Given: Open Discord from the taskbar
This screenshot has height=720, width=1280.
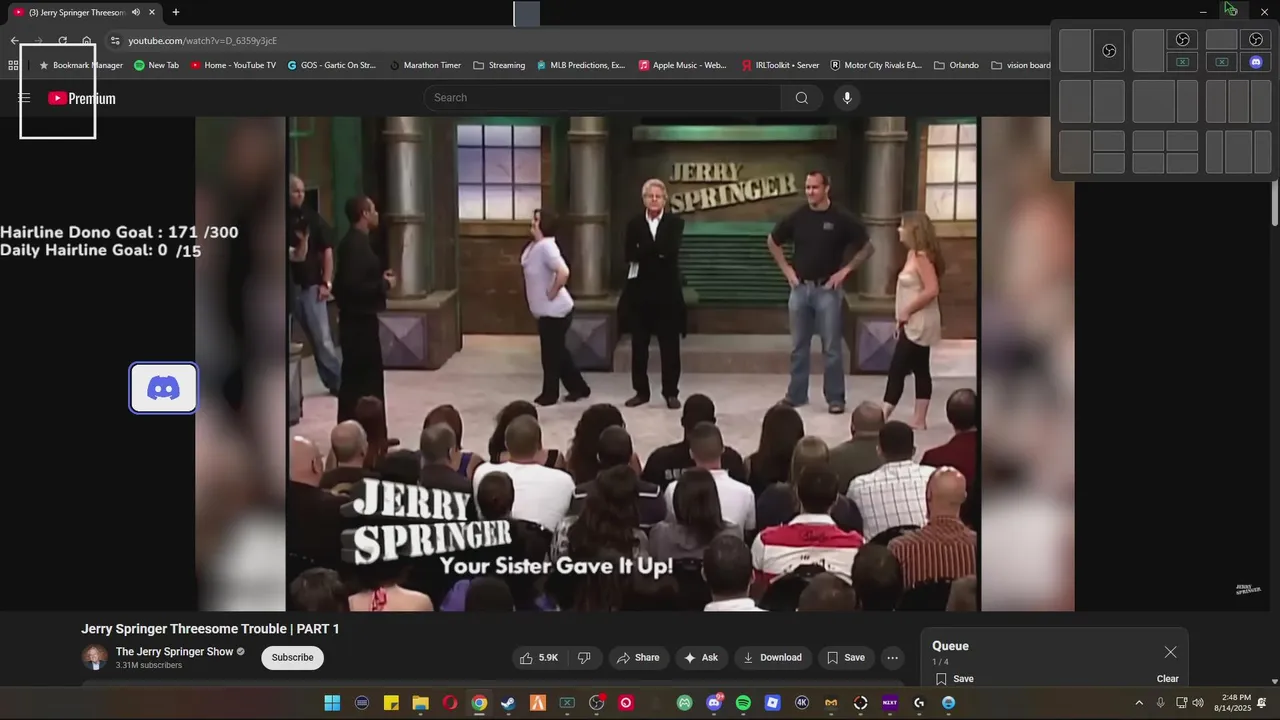Looking at the screenshot, I should pos(714,703).
